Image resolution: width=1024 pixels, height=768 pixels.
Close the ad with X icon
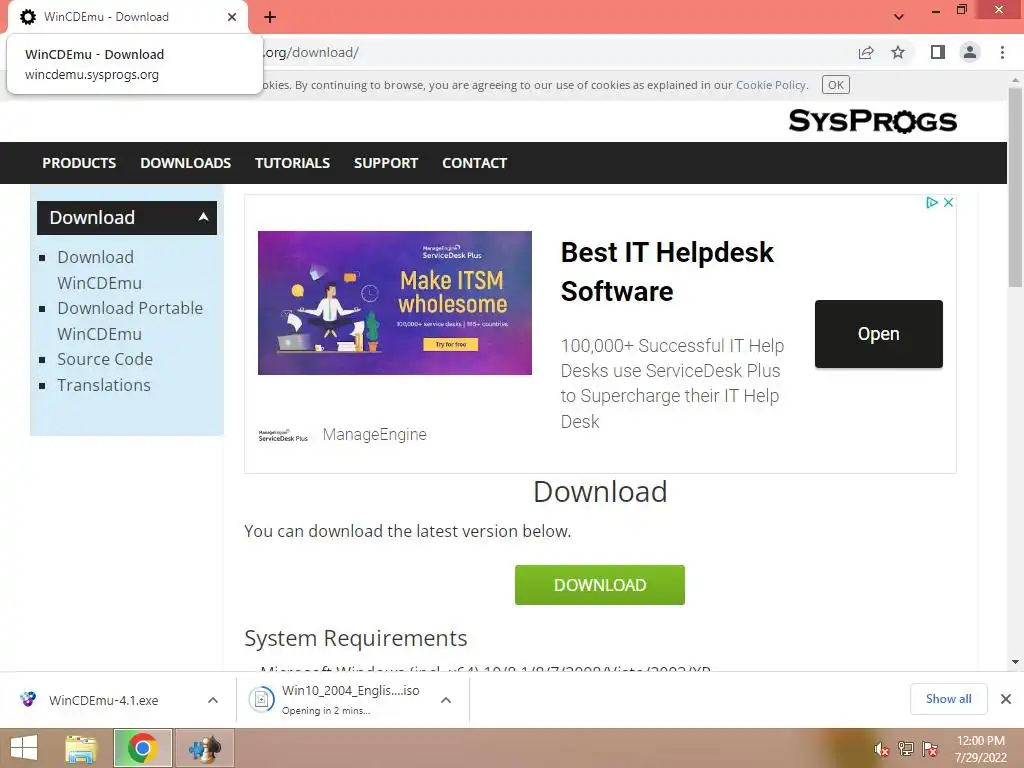(949, 202)
